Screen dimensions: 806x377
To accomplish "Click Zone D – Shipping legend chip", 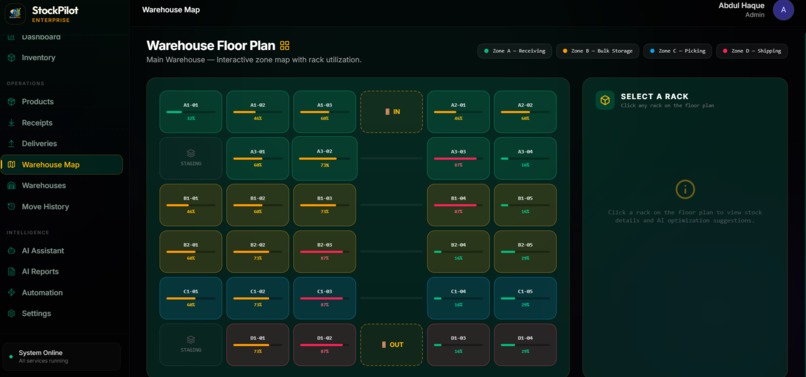I will click(x=752, y=51).
